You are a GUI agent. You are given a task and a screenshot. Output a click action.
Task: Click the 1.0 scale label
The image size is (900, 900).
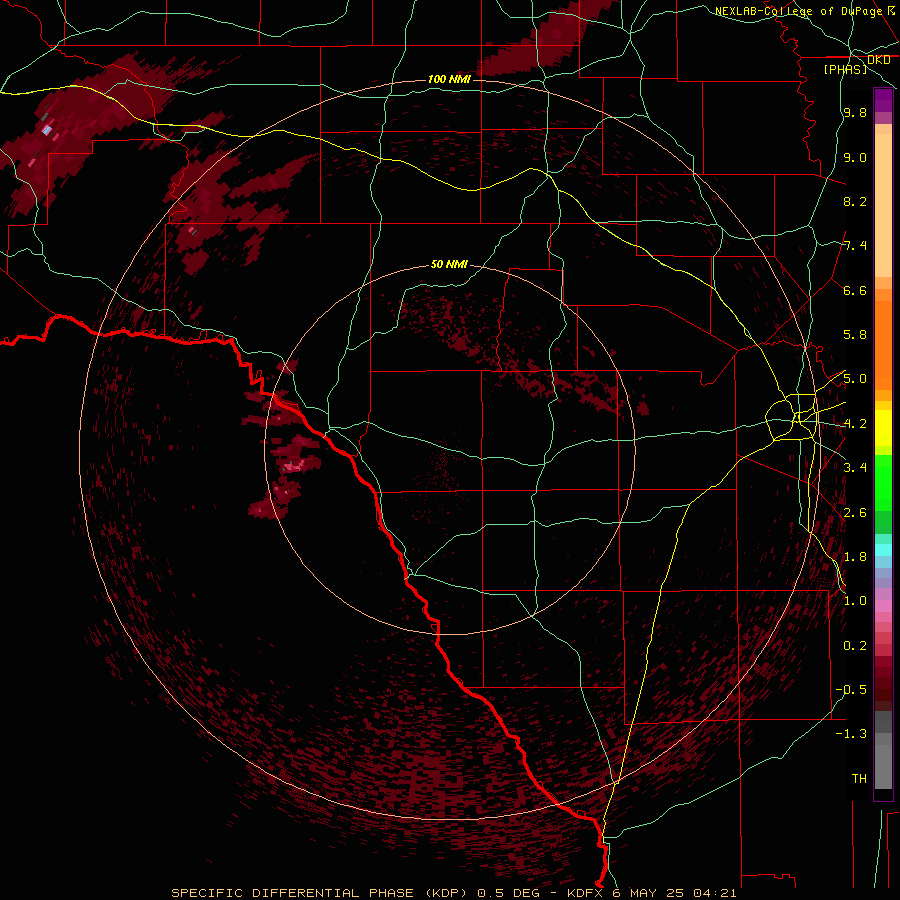tap(855, 601)
